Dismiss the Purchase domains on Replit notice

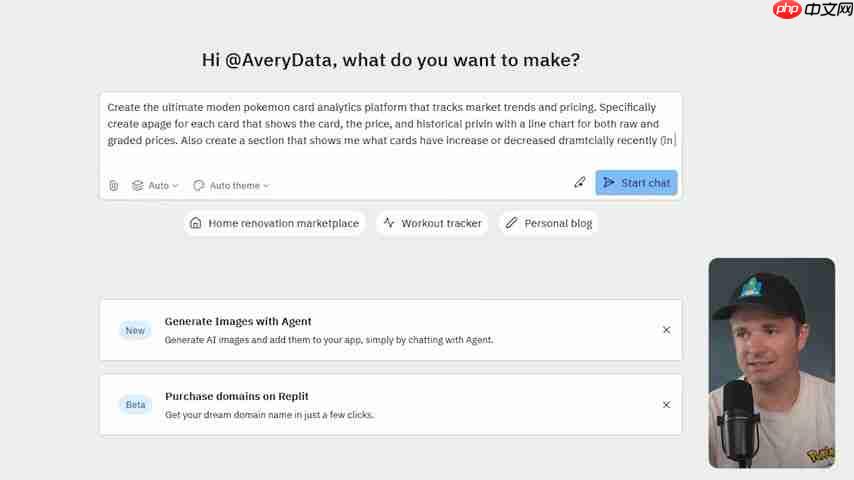pyautogui.click(x=666, y=405)
